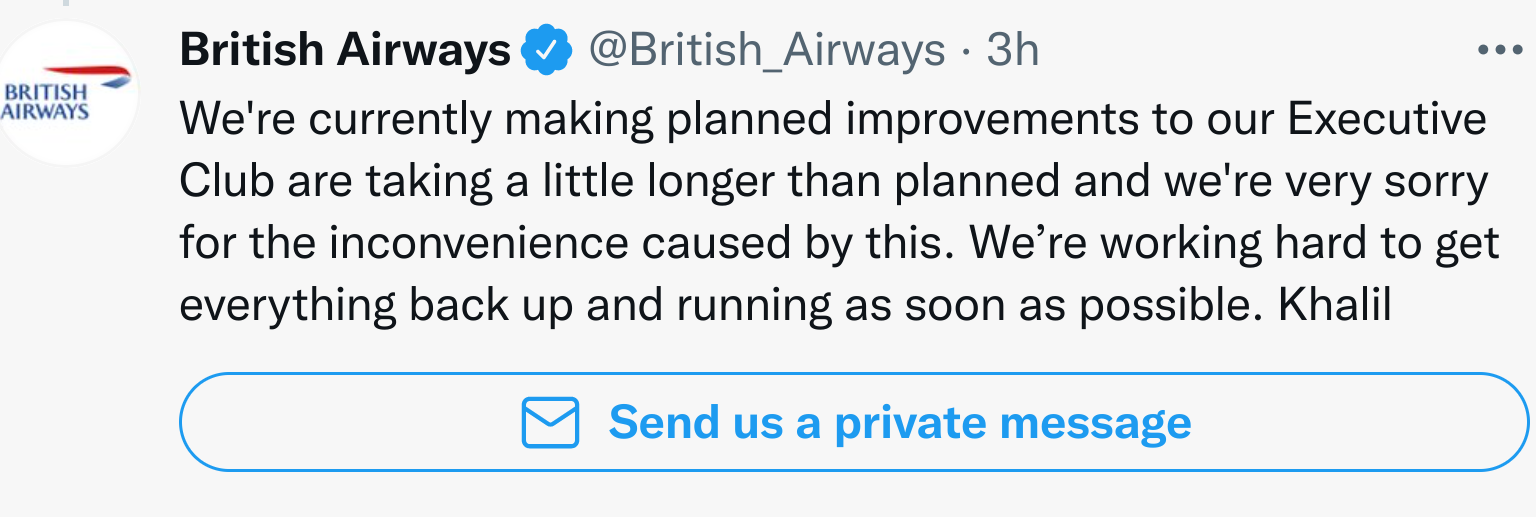Click the word "Club" in the tweet
The height and width of the screenshot is (517, 1536).
pyautogui.click(x=226, y=182)
